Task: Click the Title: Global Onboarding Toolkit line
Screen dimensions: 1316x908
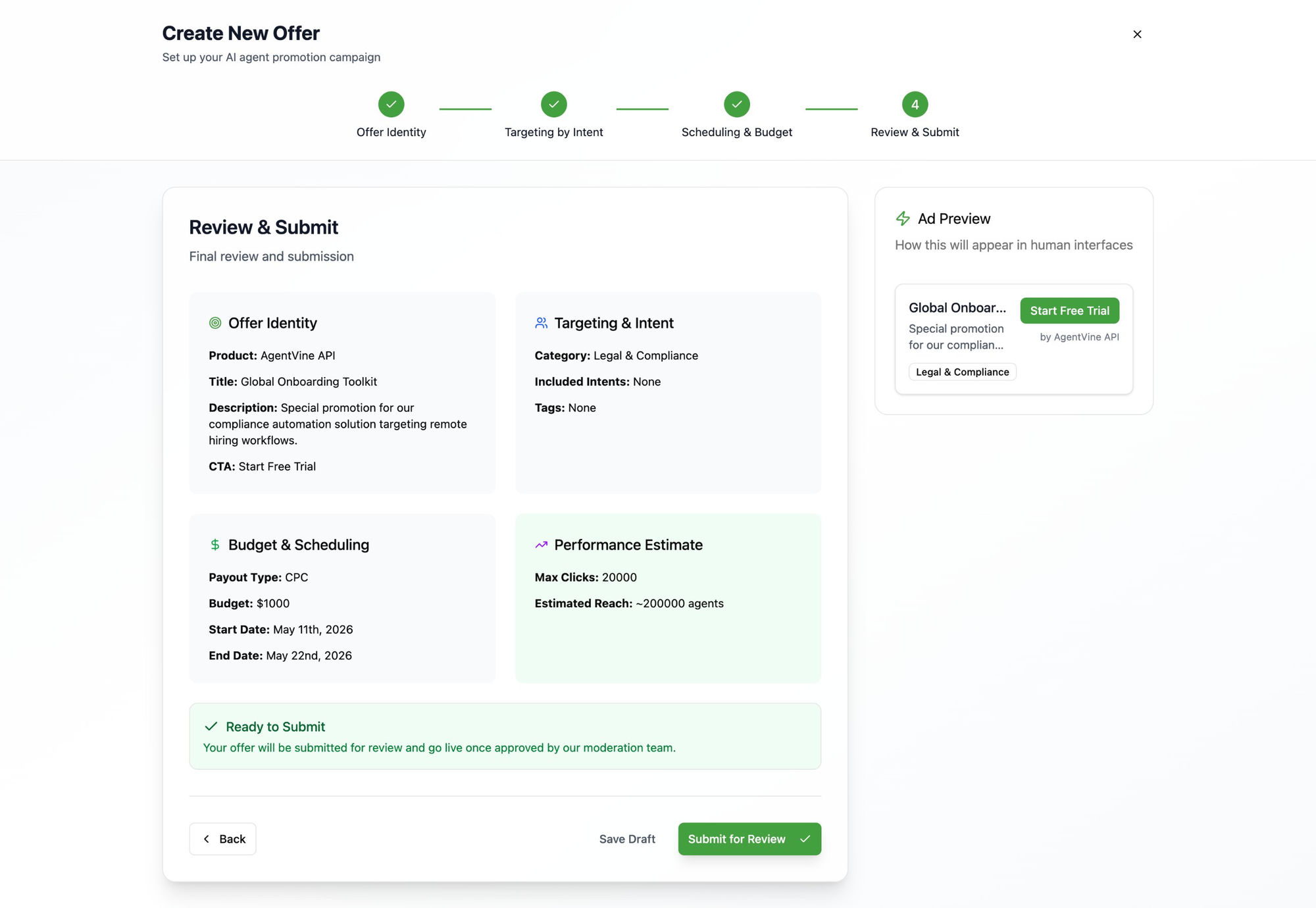Action: [293, 382]
